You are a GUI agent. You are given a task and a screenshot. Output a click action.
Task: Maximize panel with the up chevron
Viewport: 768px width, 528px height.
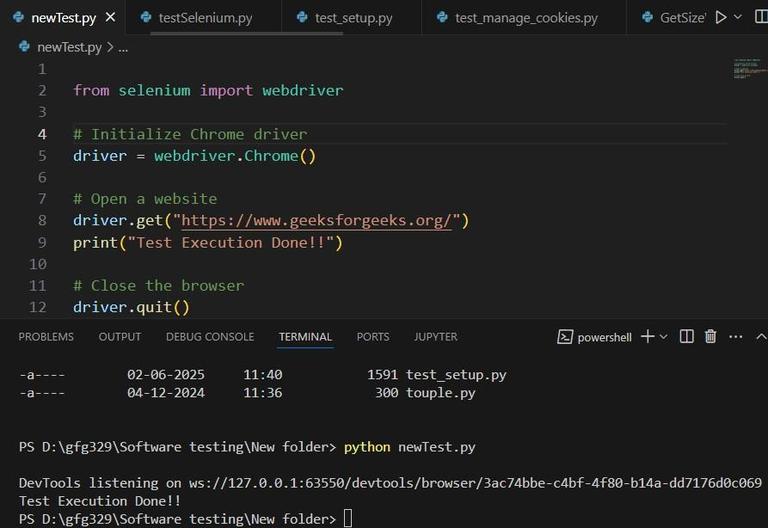(x=761, y=336)
